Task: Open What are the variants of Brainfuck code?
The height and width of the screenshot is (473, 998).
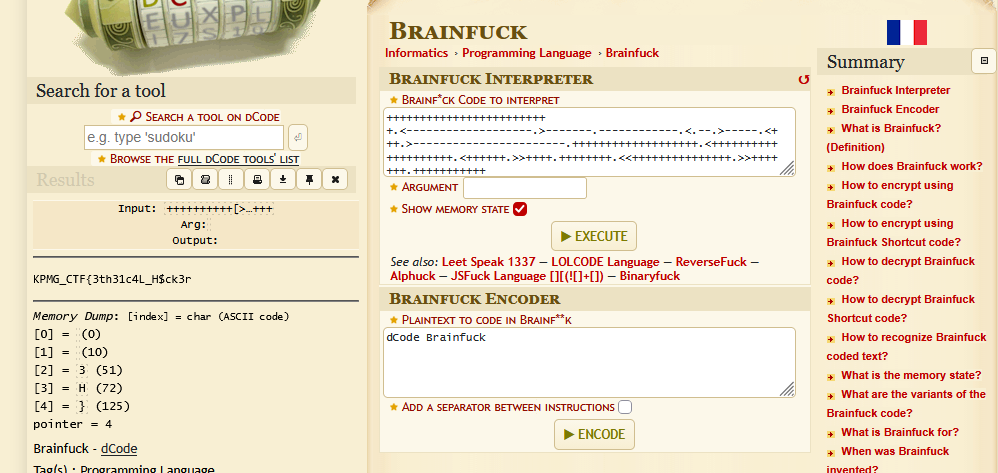Action: point(906,404)
